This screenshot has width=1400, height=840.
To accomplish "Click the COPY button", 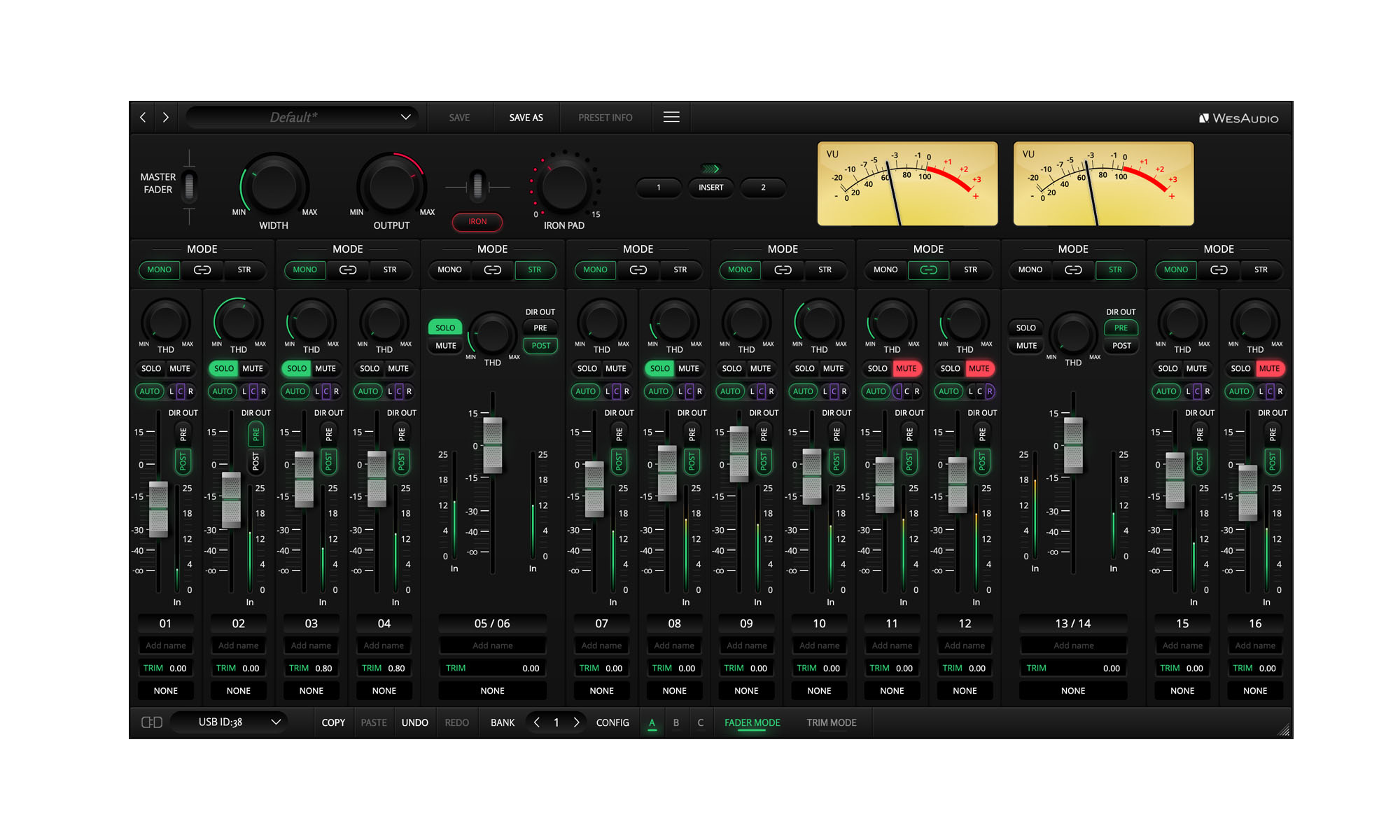I will click(333, 722).
